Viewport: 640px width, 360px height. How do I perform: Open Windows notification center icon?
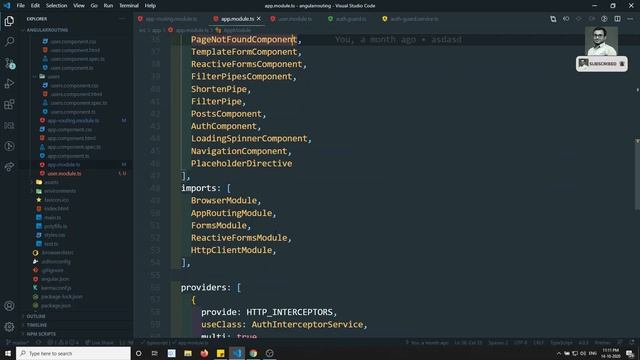pos(631,353)
